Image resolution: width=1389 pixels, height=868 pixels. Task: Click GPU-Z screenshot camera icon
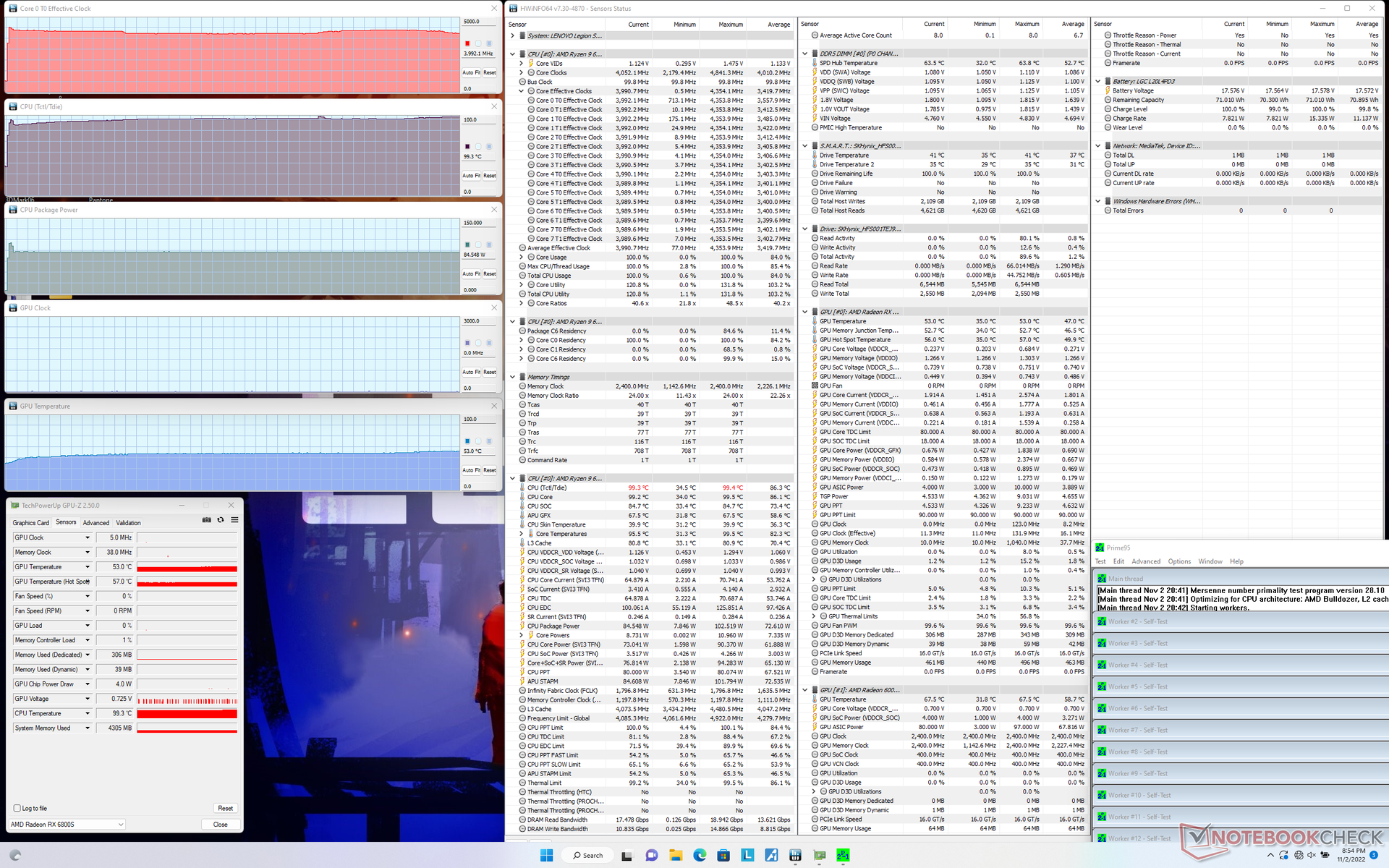tap(207, 520)
